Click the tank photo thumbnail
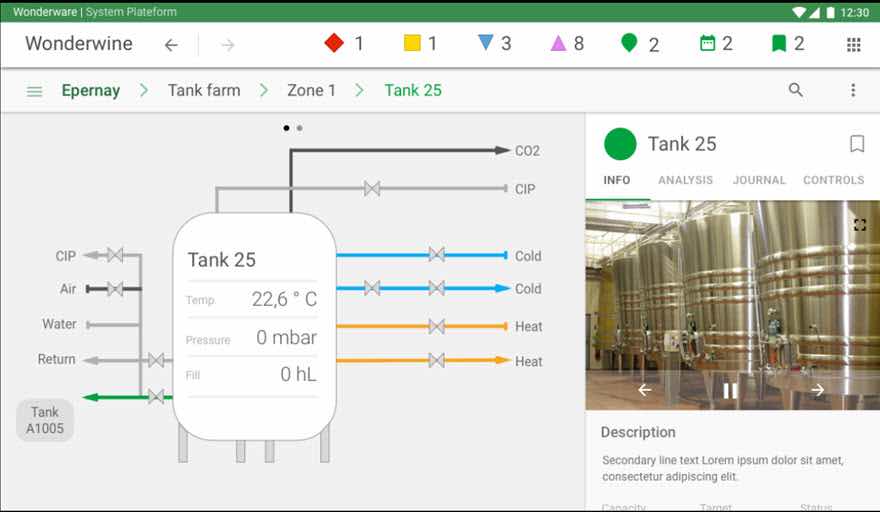This screenshot has height=512, width=880. [x=732, y=305]
